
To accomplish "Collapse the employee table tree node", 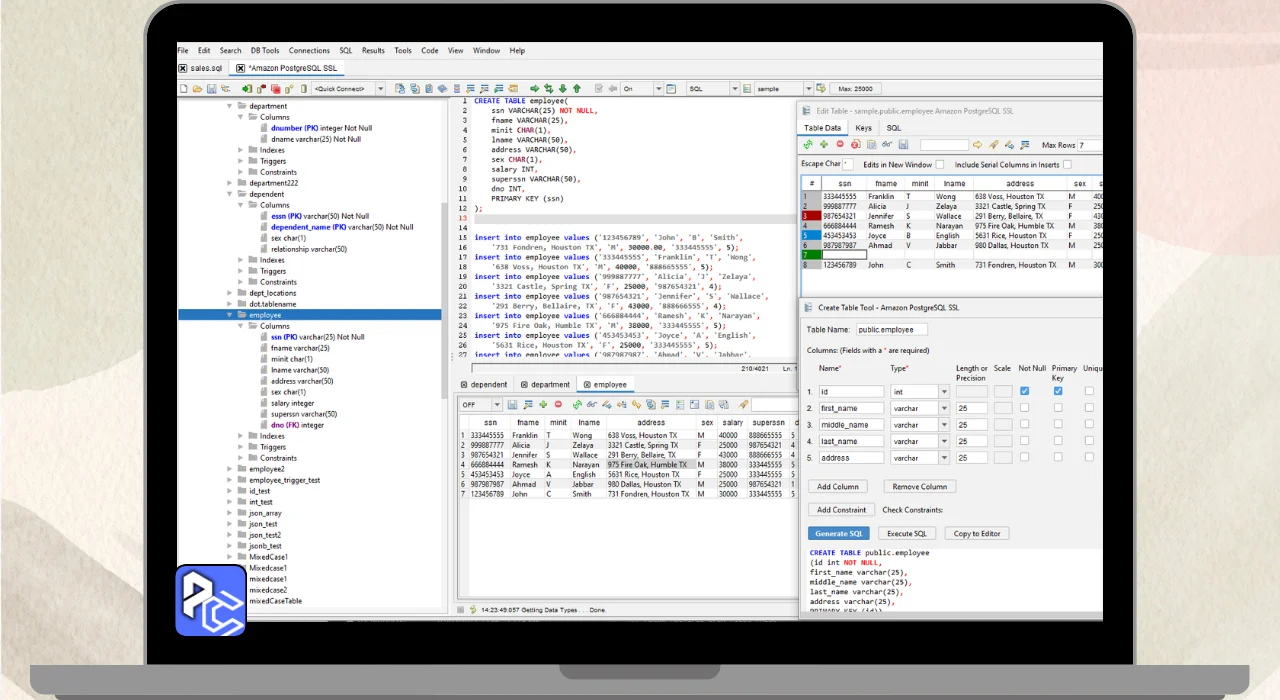I will pyautogui.click(x=229, y=315).
